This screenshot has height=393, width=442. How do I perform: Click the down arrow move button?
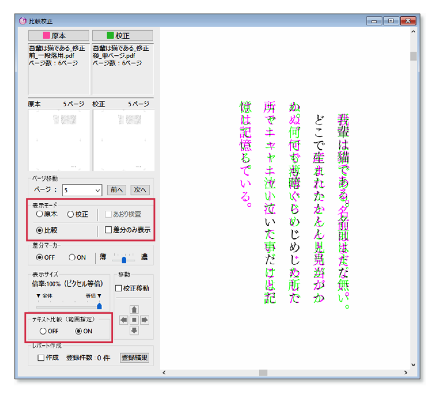pos(134,330)
